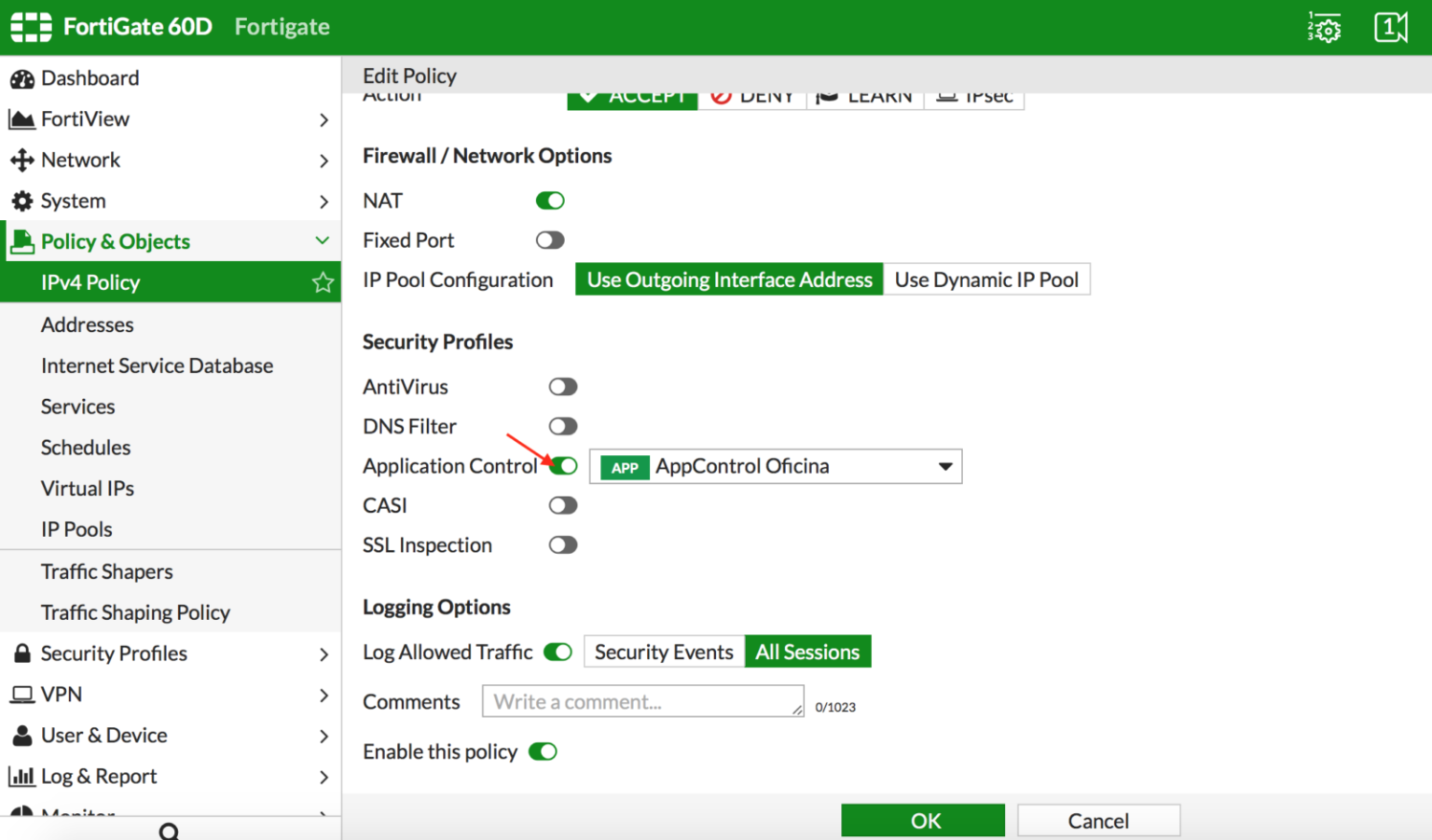Click the Security Profiles lock icon
The width and height of the screenshot is (1432, 840).
[x=22, y=654]
